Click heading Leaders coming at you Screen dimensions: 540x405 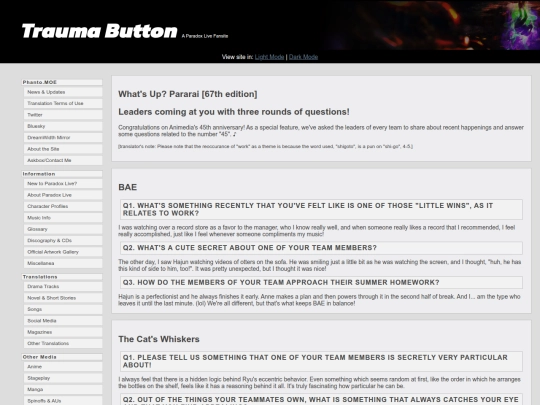coord(234,112)
